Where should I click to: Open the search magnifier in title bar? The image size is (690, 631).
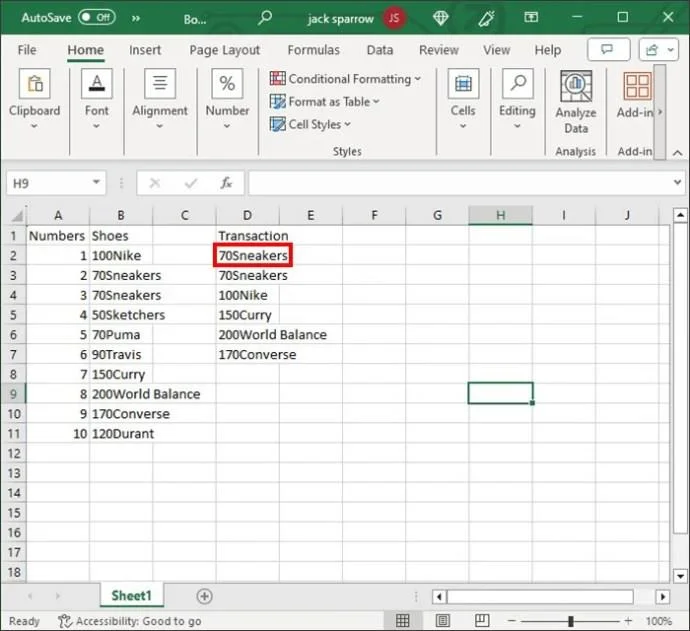[264, 18]
